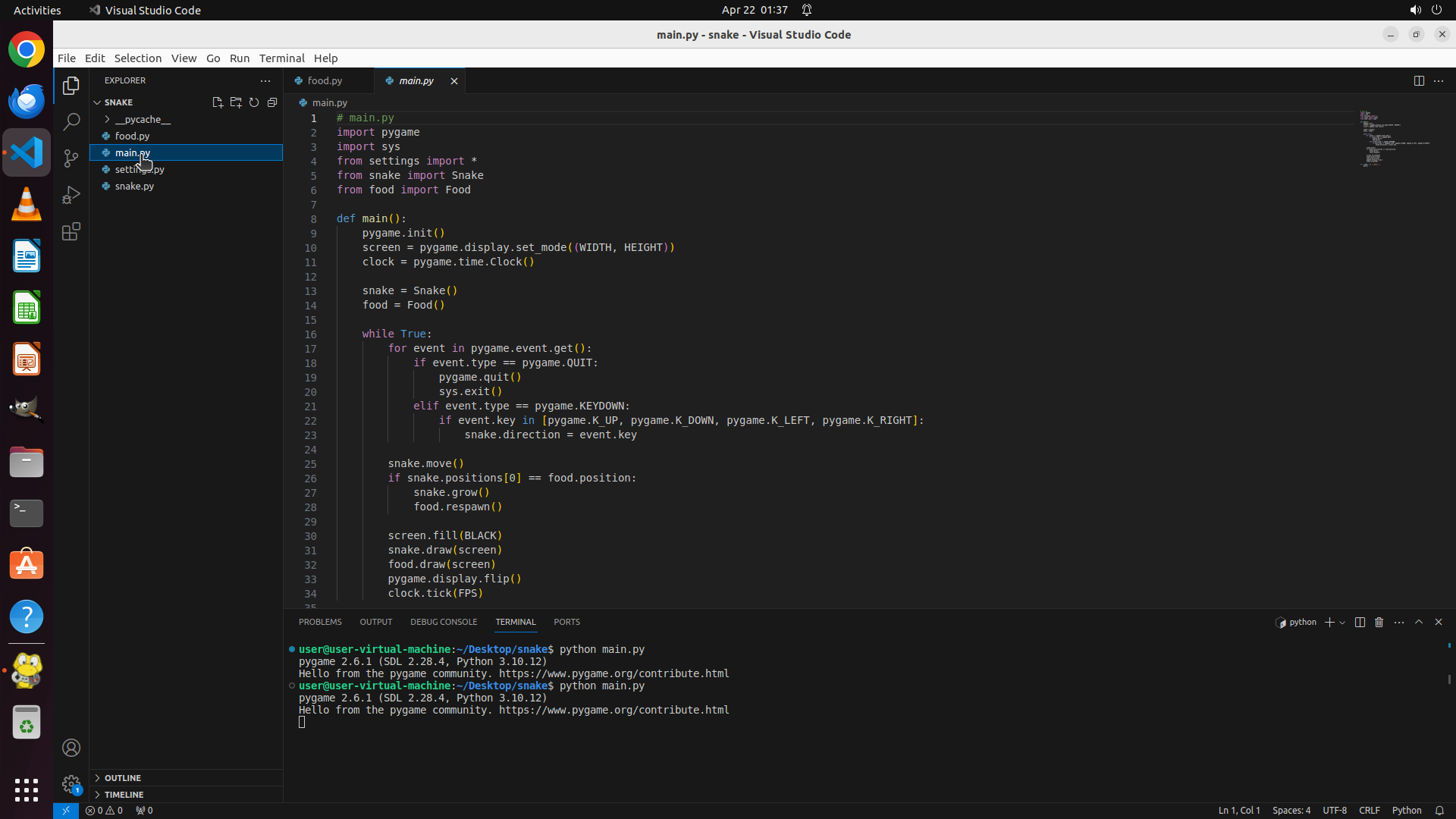The width and height of the screenshot is (1456, 819).
Task: Open Run and Debug view
Action: point(71,195)
